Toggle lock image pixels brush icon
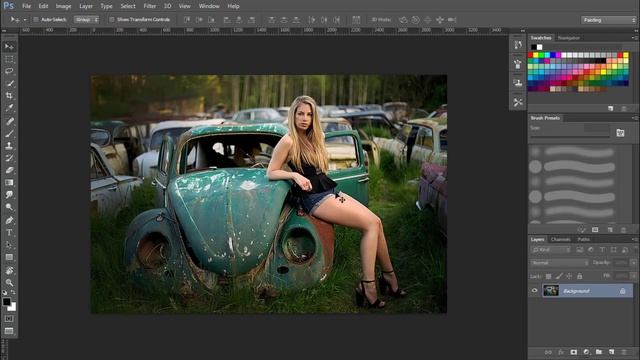 559,276
